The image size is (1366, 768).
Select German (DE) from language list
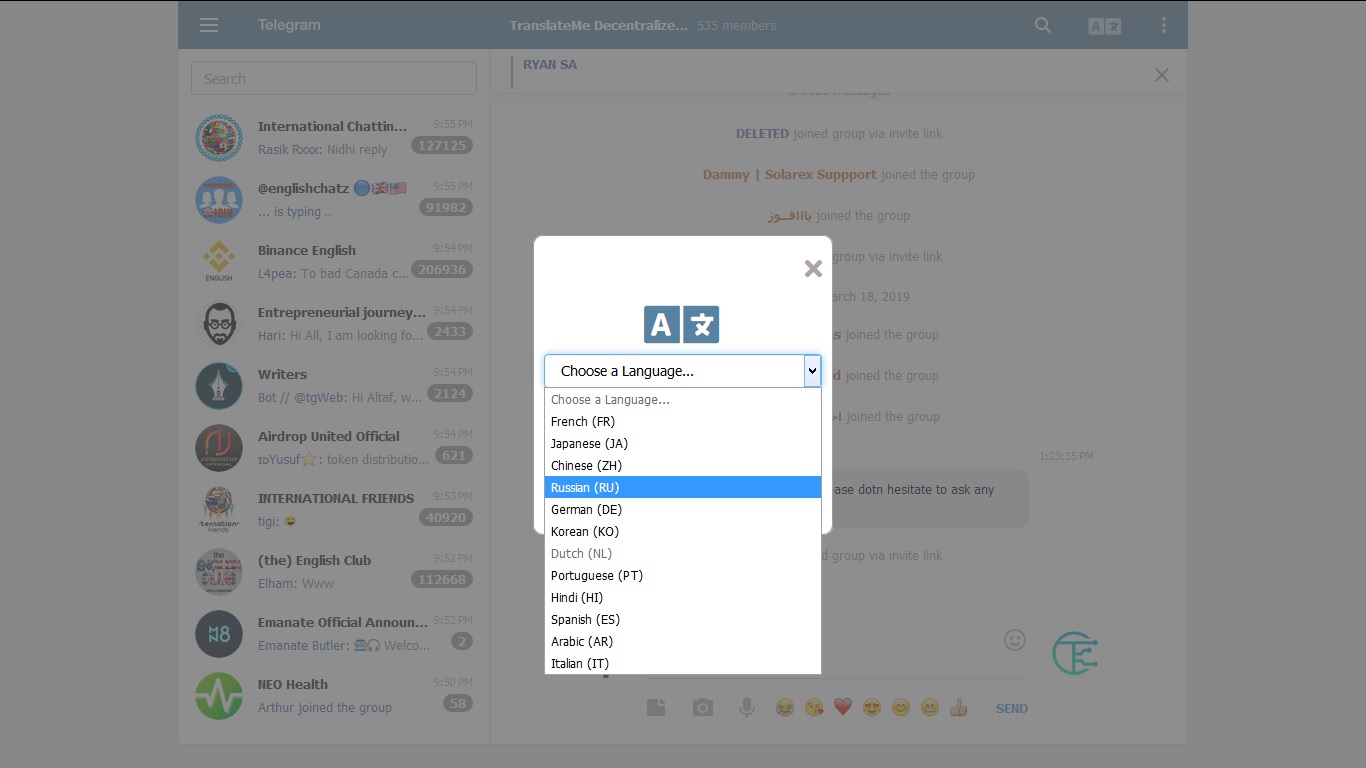(x=683, y=509)
